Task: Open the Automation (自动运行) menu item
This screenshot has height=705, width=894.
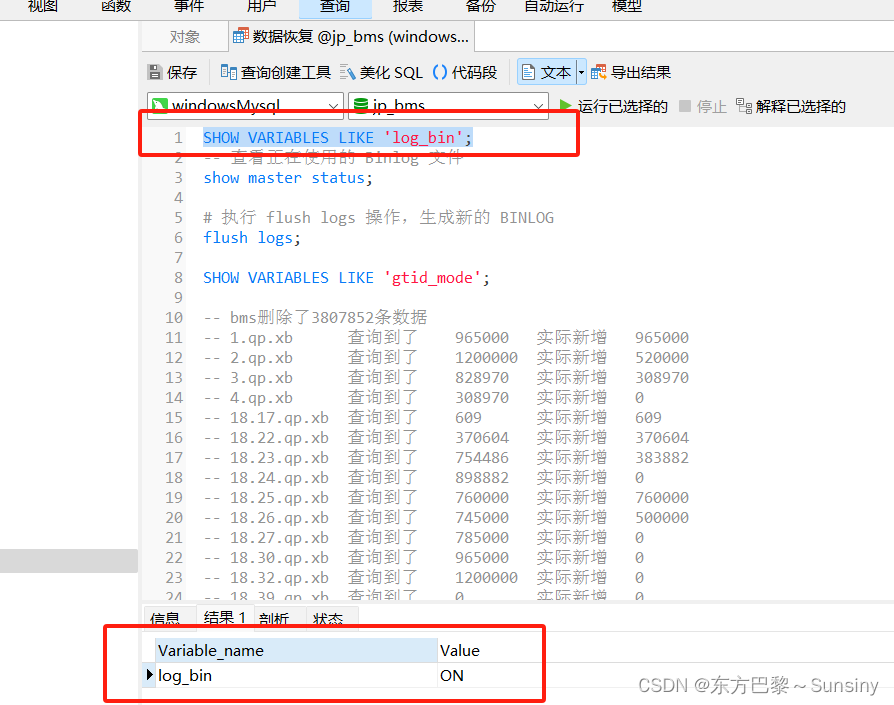Action: [554, 7]
